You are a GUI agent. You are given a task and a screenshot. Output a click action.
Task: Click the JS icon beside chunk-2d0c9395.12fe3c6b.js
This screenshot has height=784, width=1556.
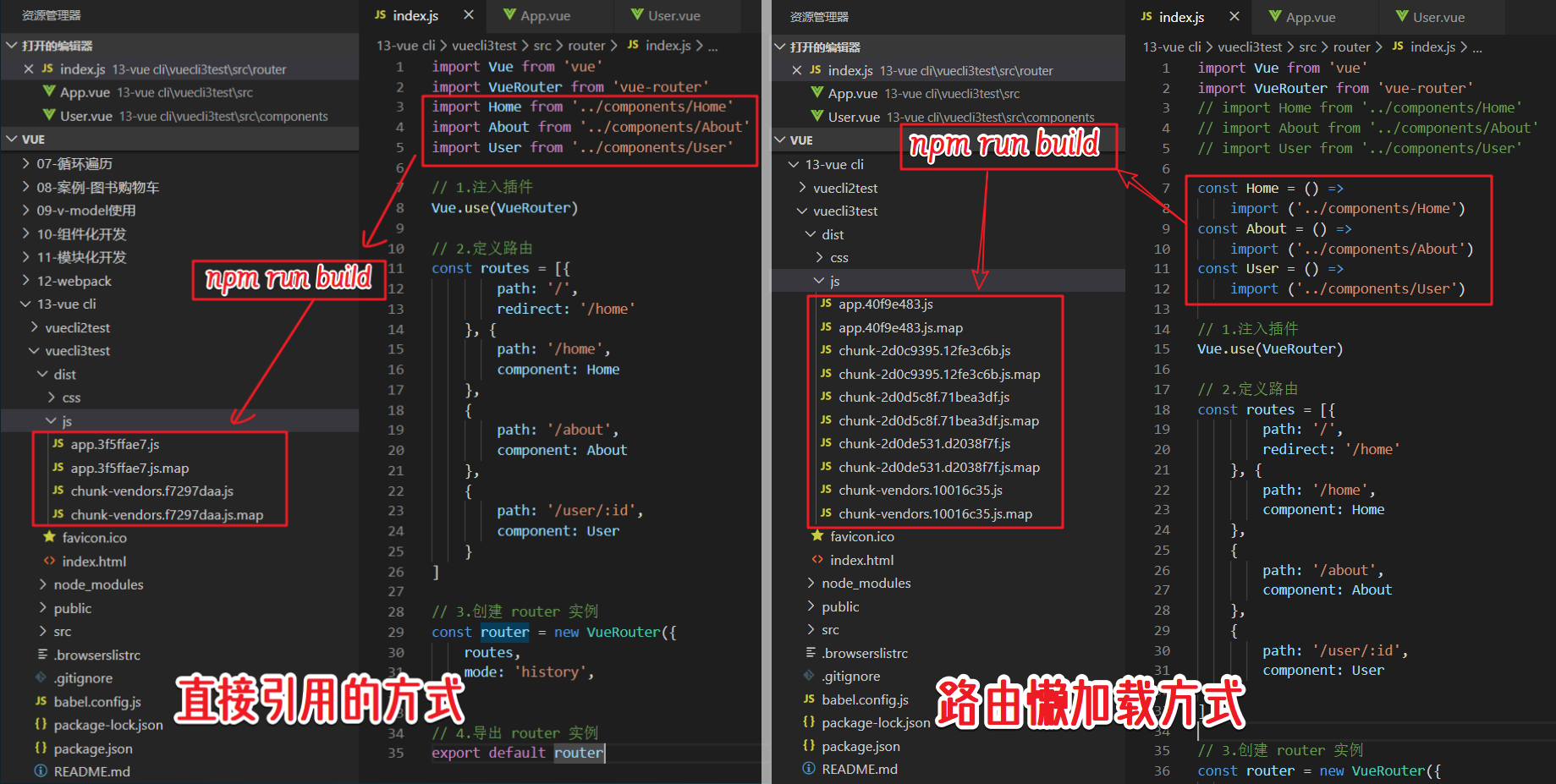click(x=827, y=350)
